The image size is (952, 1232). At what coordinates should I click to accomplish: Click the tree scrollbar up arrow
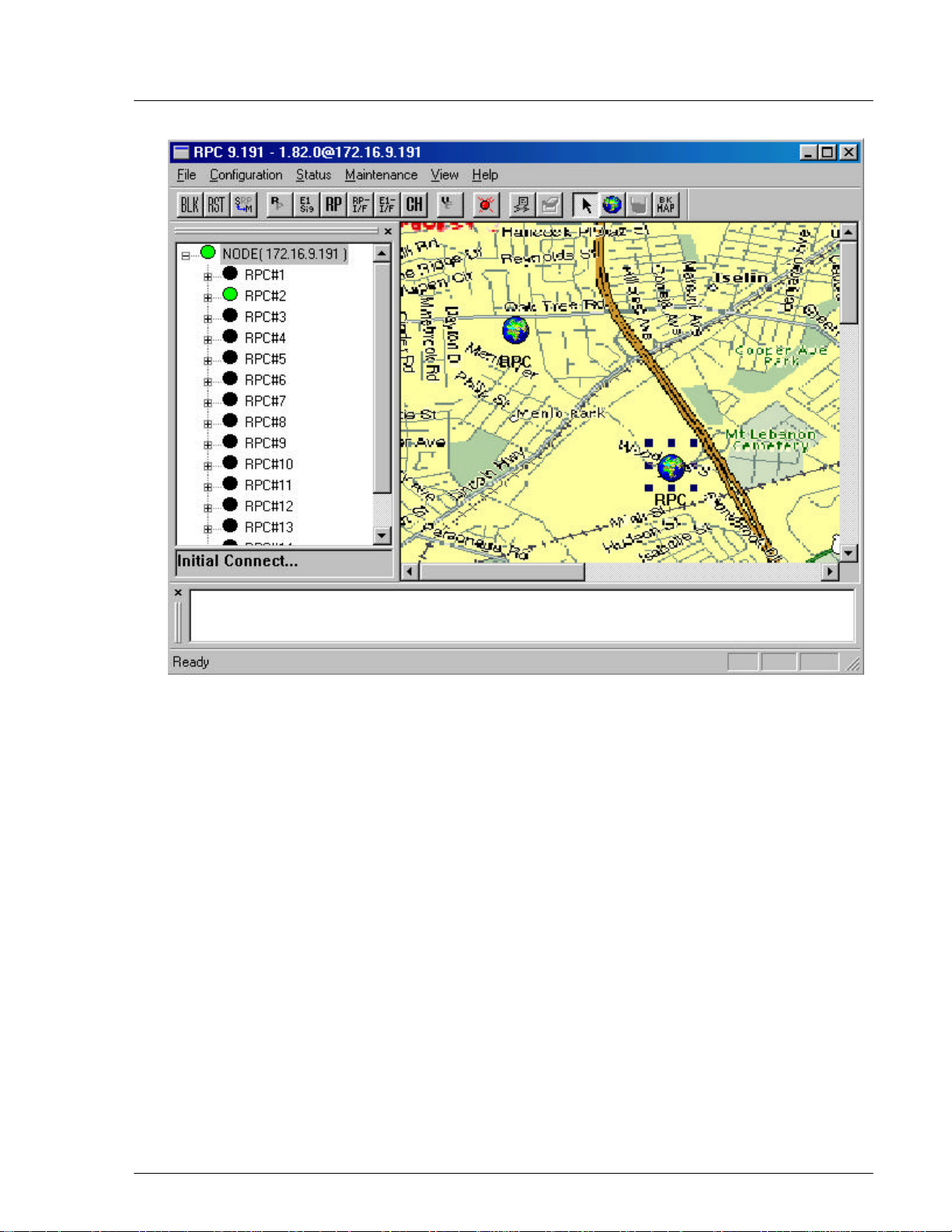382,254
